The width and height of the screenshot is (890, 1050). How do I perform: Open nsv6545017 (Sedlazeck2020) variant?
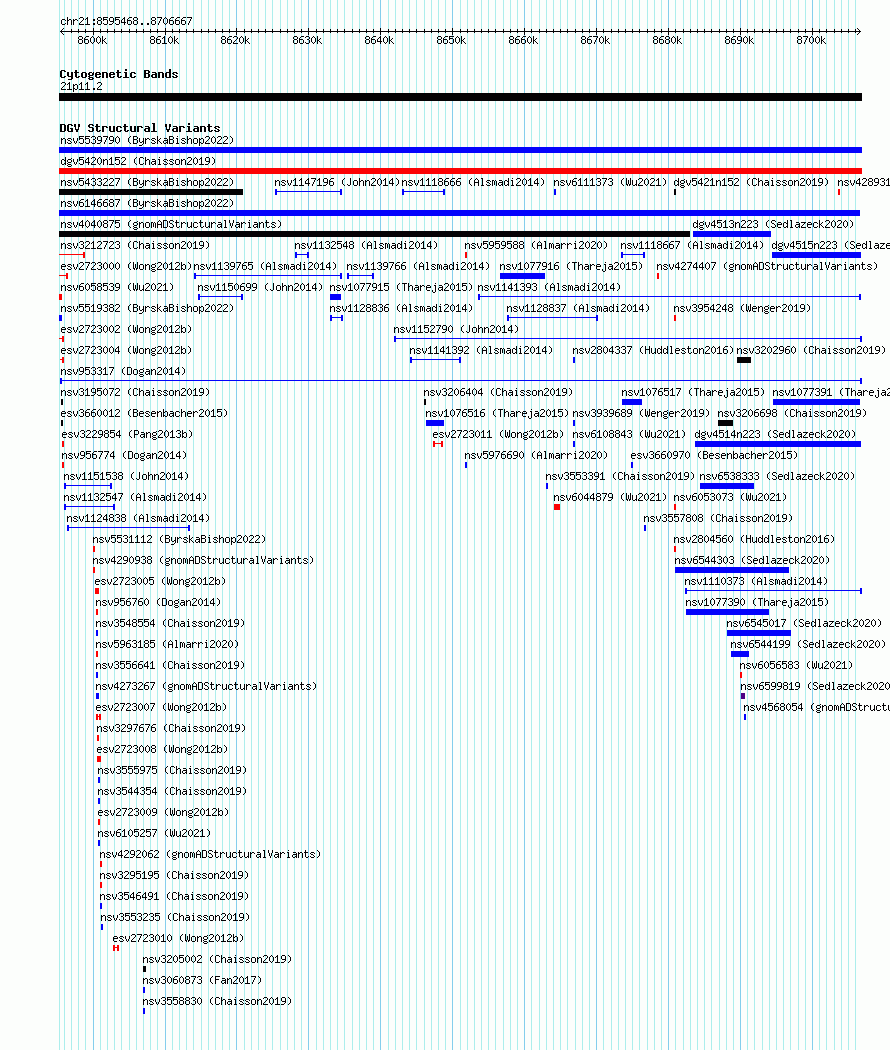804,623
